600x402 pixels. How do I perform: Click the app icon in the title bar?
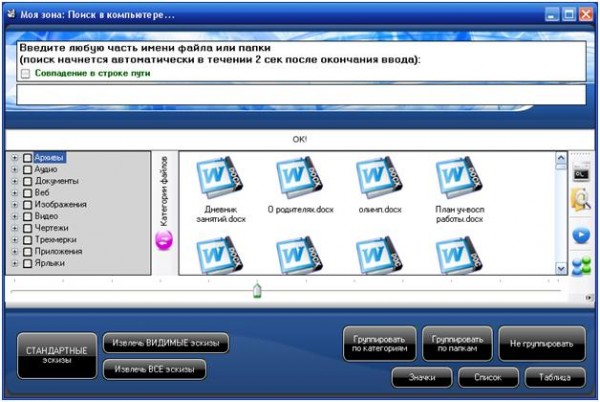coord(11,14)
